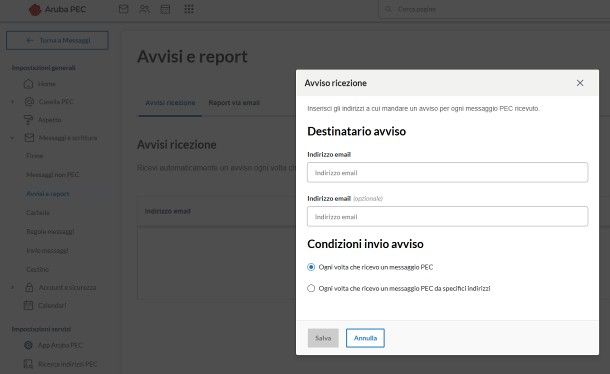Click the first Indirizzo email field
Image resolution: width=610 pixels, height=374 pixels.
tap(447, 172)
